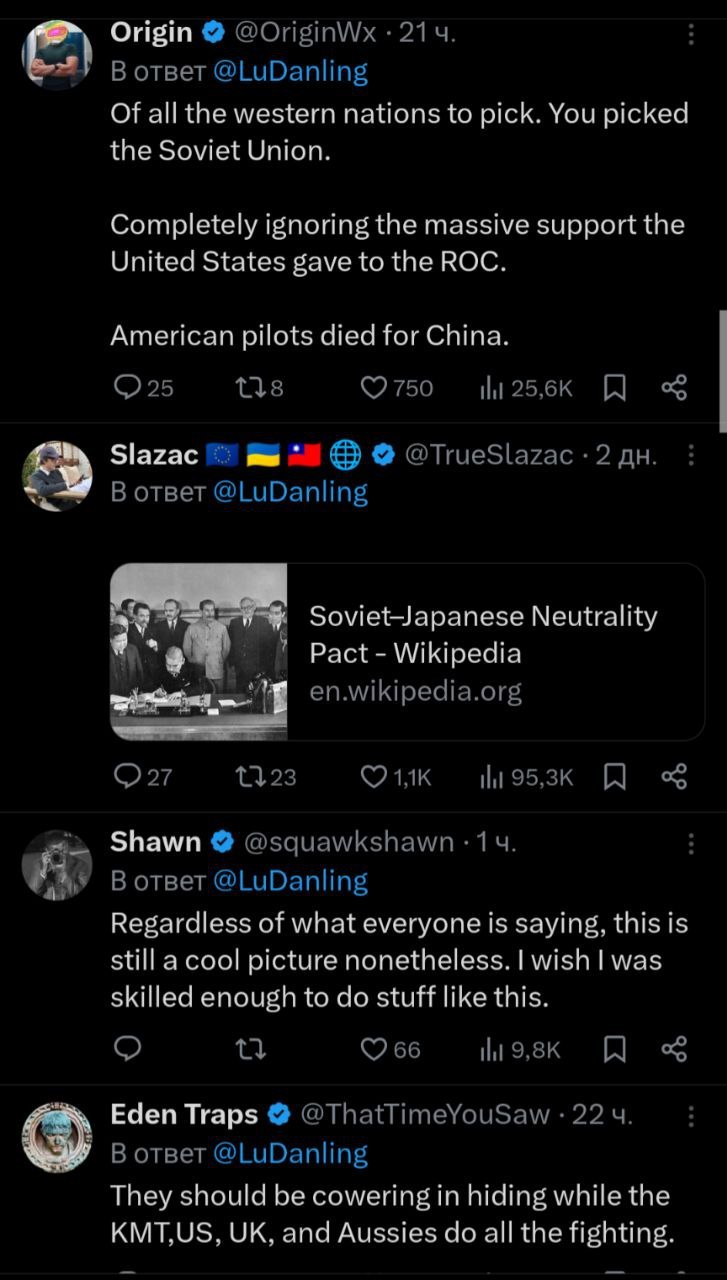The image size is (727, 1280).
Task: Like Slazac's tweet with 1,1K likes
Action: click(x=374, y=776)
